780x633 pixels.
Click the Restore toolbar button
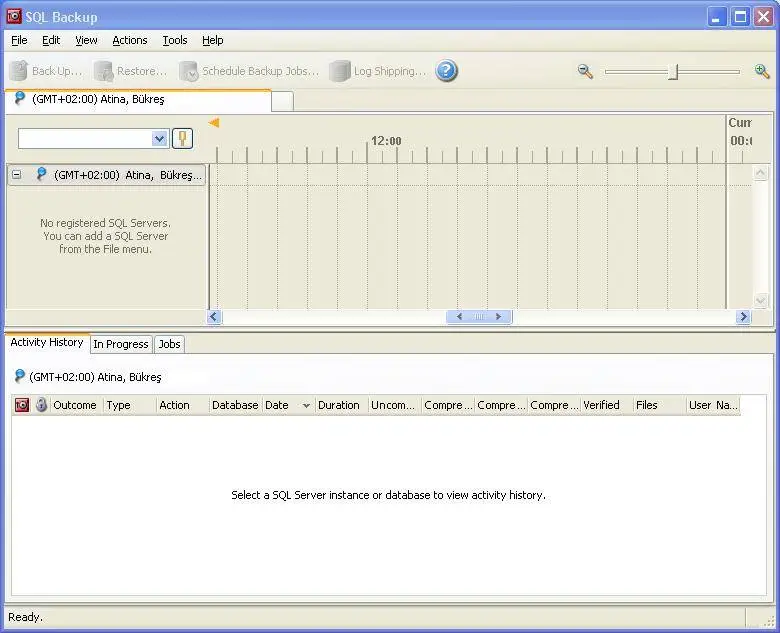click(x=131, y=71)
